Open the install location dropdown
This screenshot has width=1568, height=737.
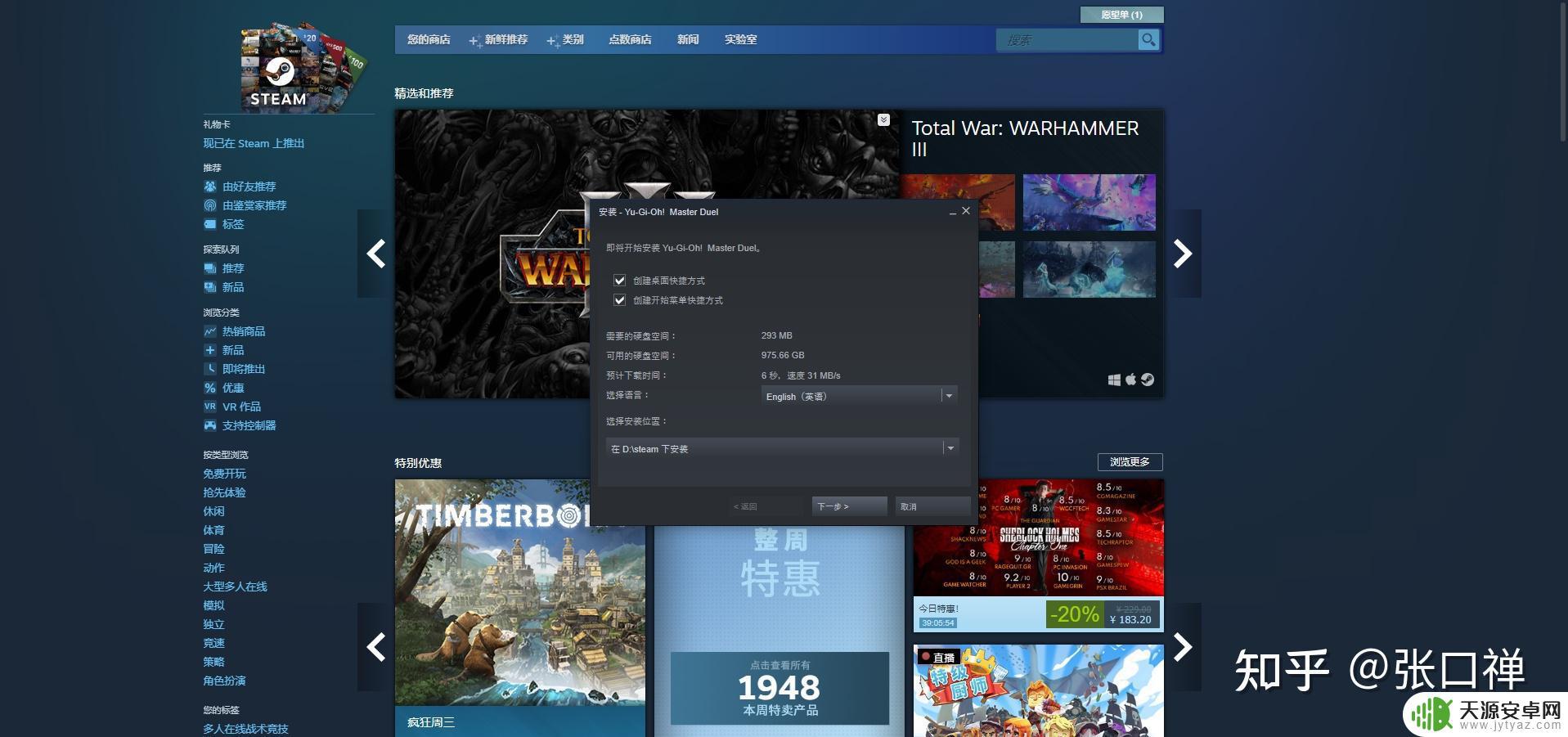(x=781, y=448)
